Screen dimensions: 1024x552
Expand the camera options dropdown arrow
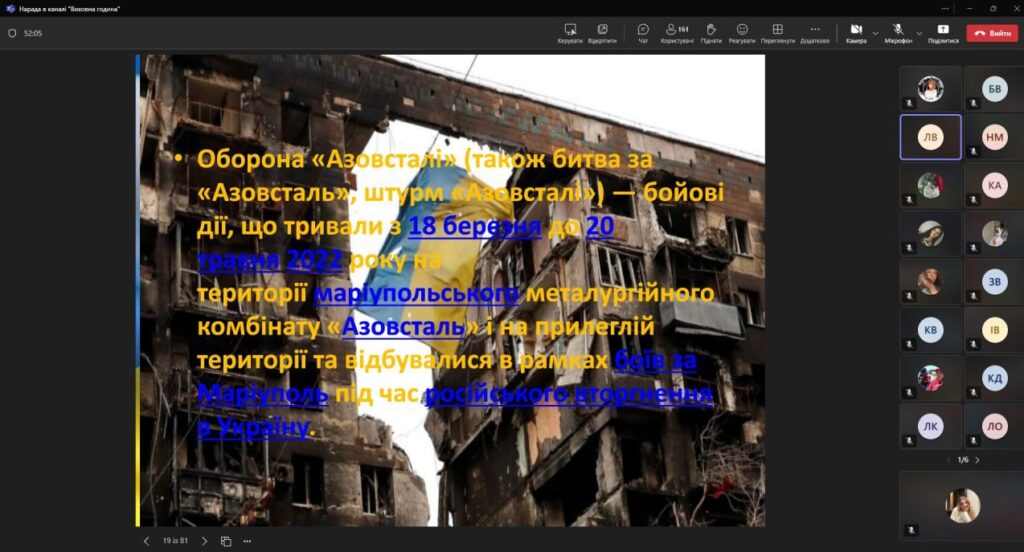pos(876,33)
